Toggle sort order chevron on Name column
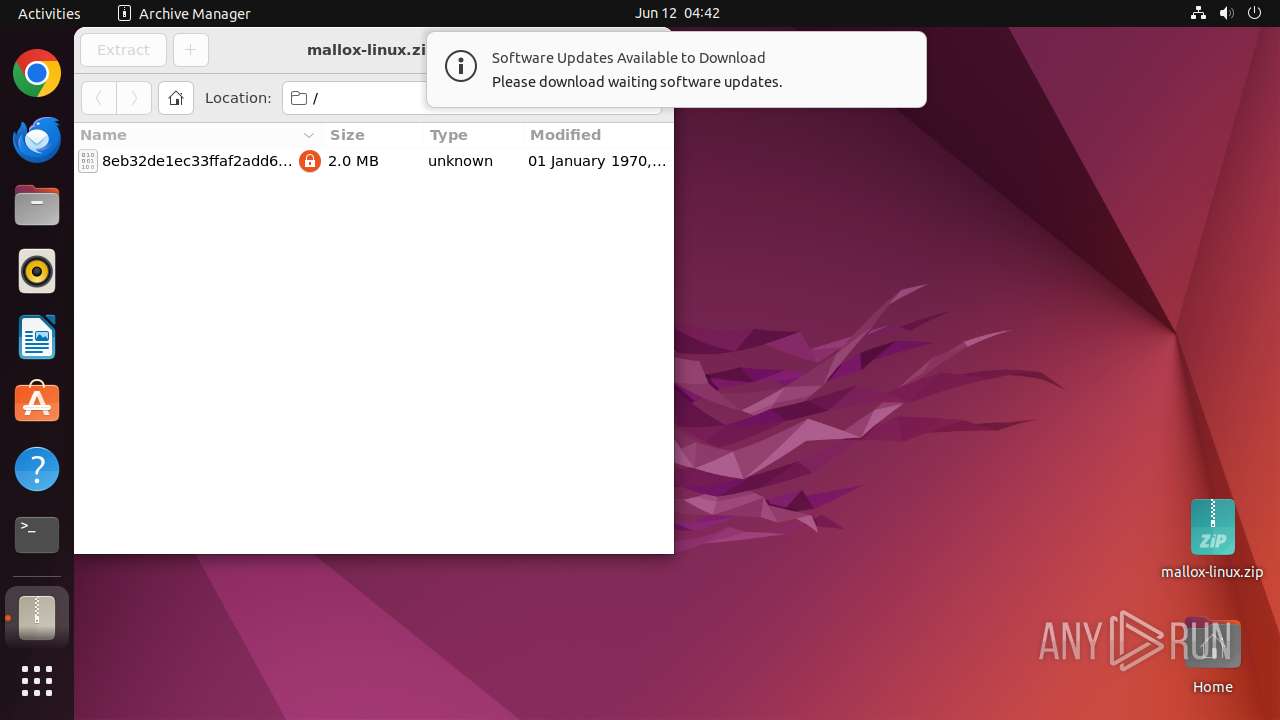 click(309, 135)
